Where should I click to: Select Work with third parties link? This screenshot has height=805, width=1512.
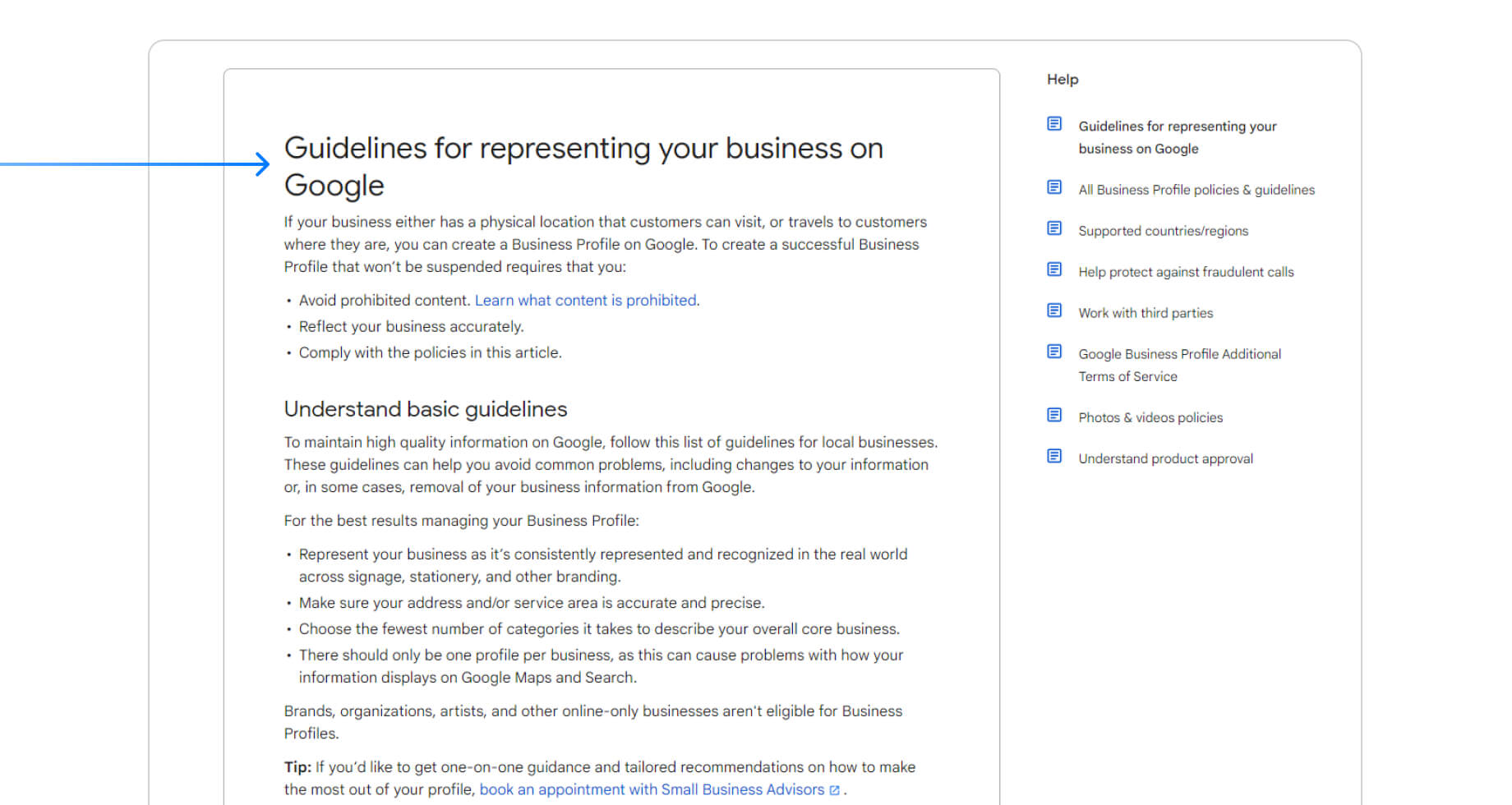1146,313
